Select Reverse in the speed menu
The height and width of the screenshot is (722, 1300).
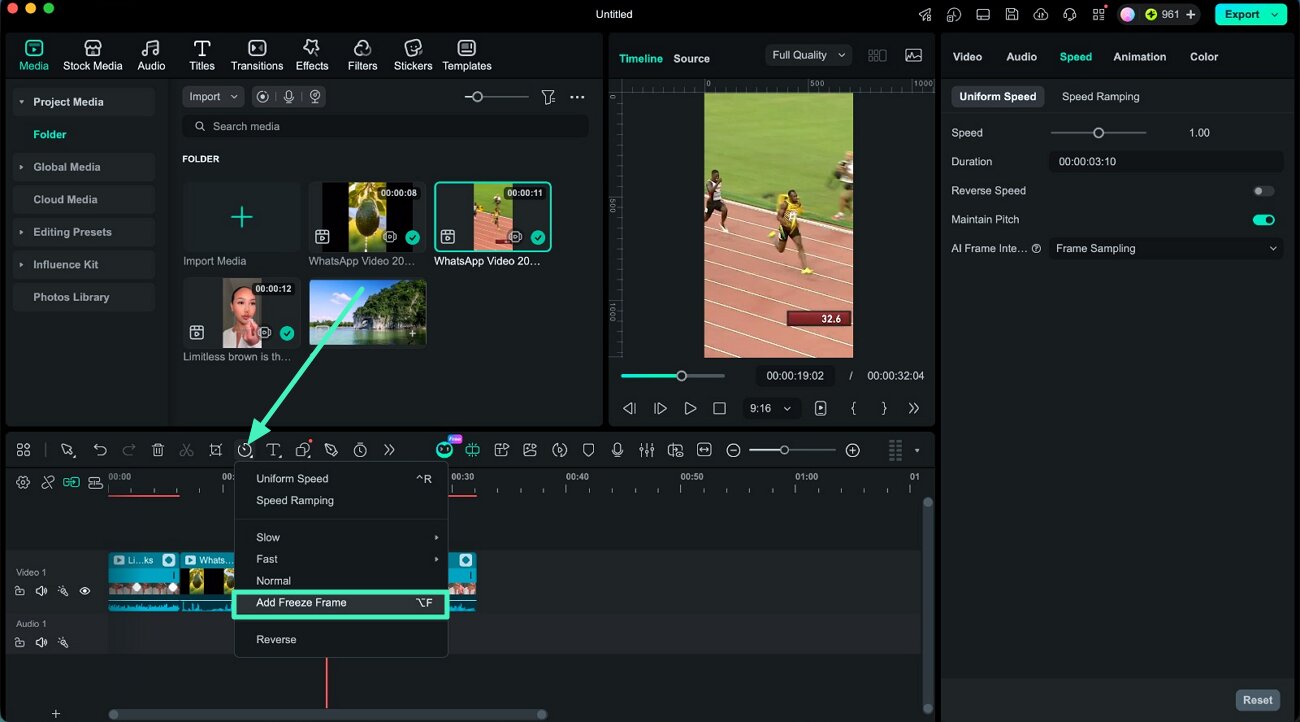341,639
